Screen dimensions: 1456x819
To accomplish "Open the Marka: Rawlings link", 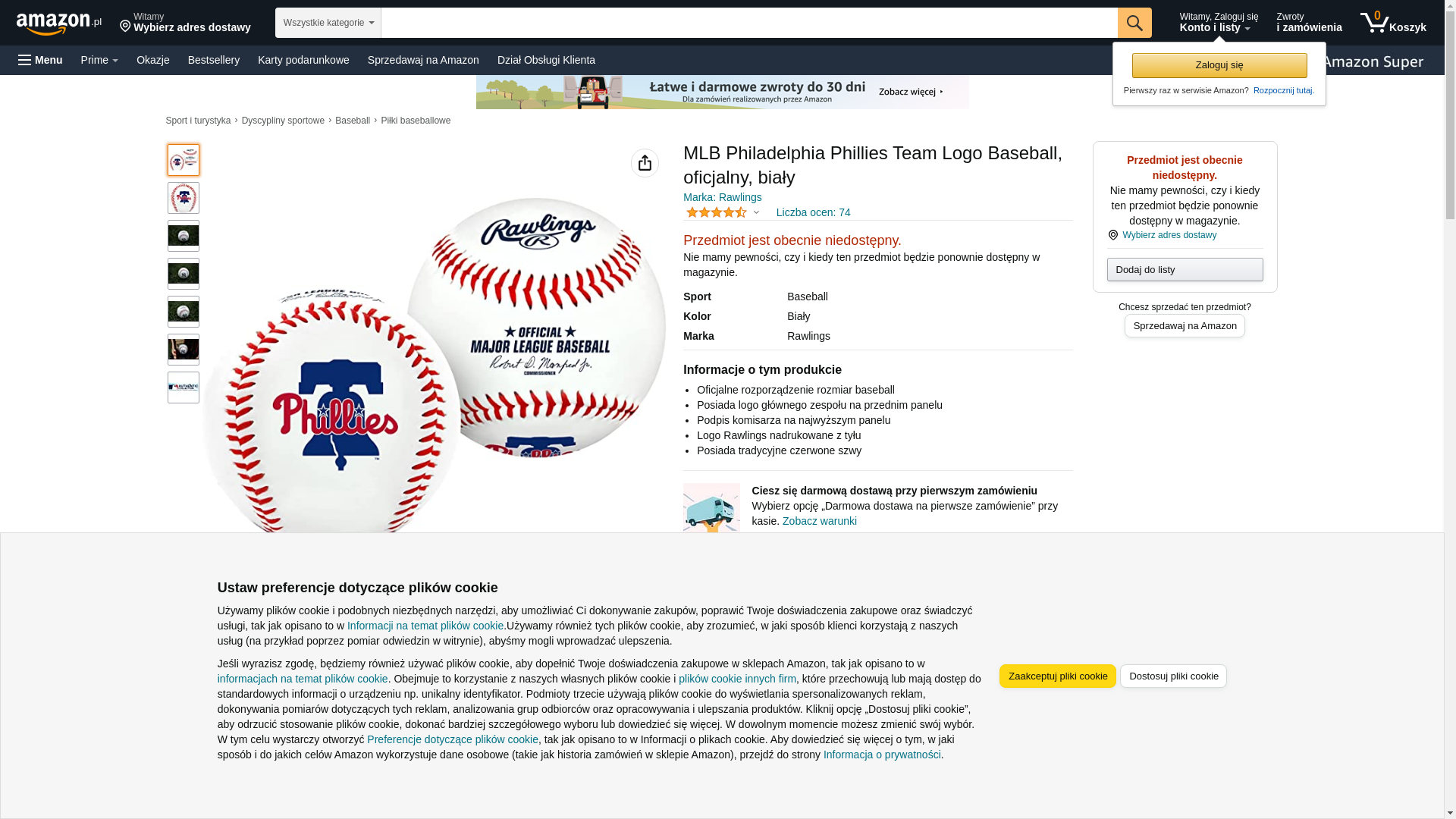I will (x=722, y=197).
